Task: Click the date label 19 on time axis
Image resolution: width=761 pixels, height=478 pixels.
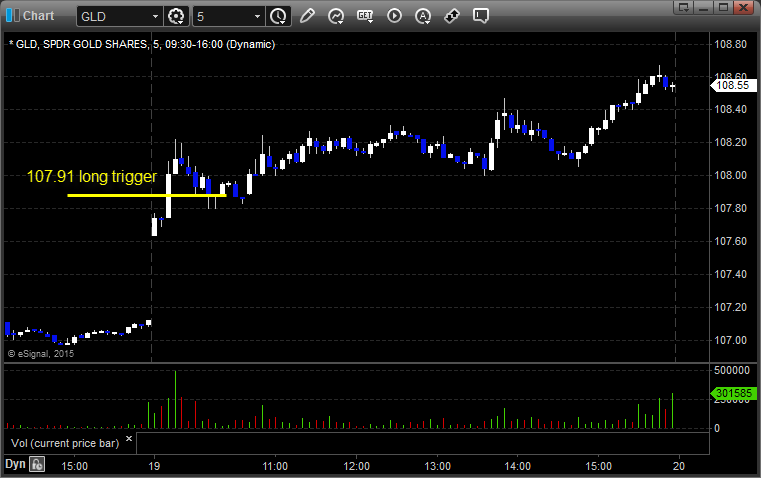Action: pyautogui.click(x=154, y=466)
